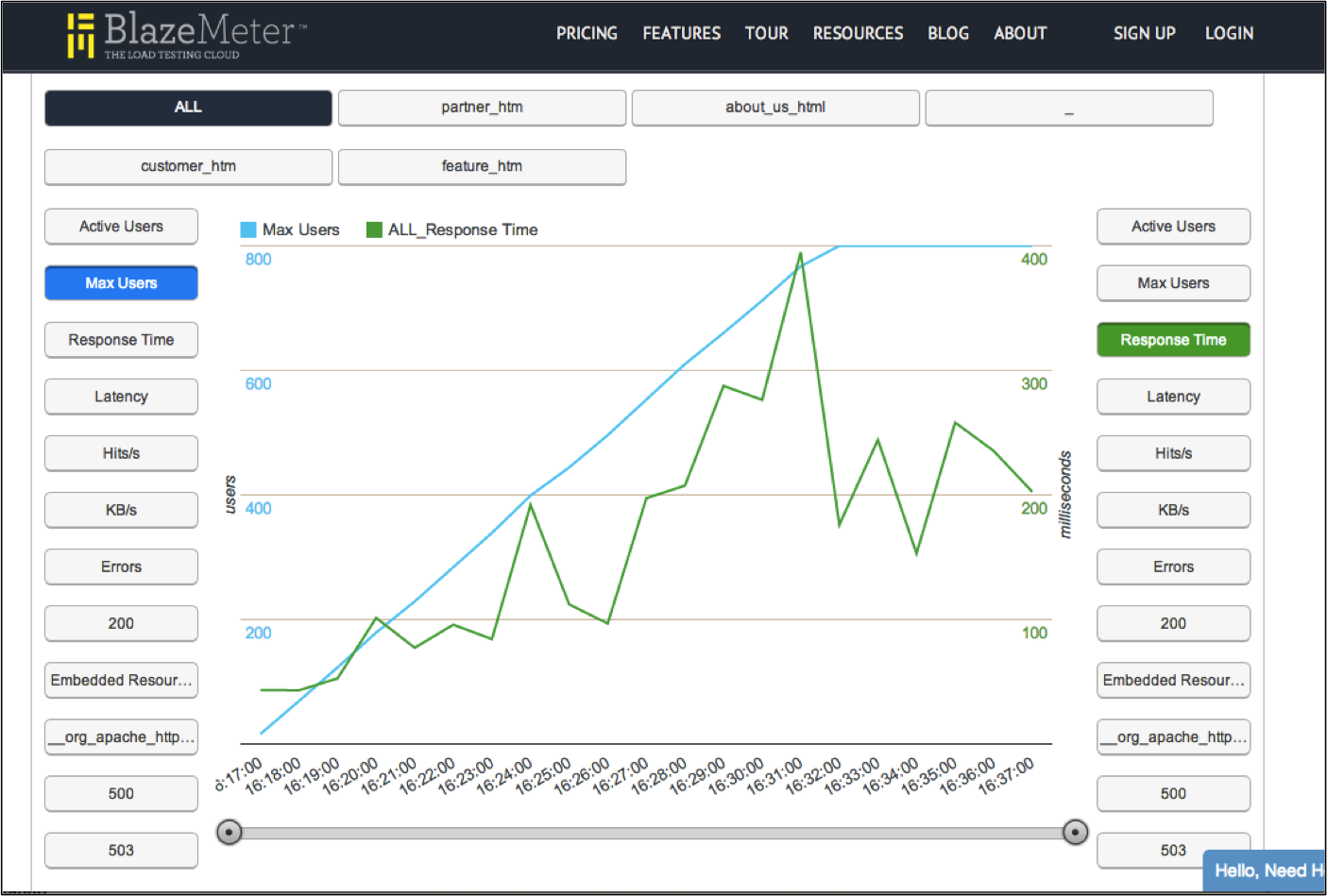Toggle left Max Users metric off
Image resolution: width=1327 pixels, height=896 pixels.
coord(121,283)
